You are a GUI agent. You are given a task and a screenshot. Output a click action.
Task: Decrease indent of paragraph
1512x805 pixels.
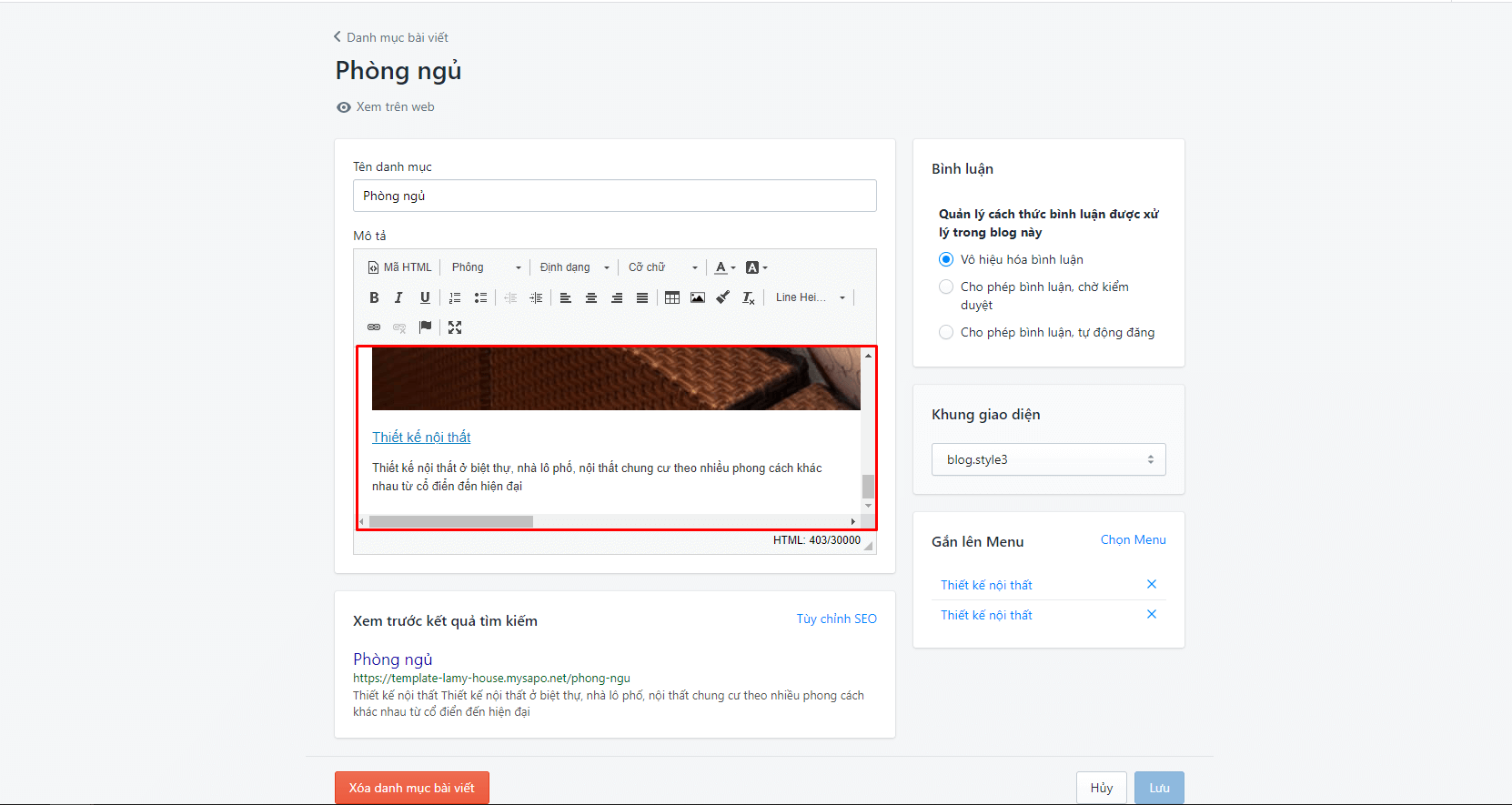point(510,297)
